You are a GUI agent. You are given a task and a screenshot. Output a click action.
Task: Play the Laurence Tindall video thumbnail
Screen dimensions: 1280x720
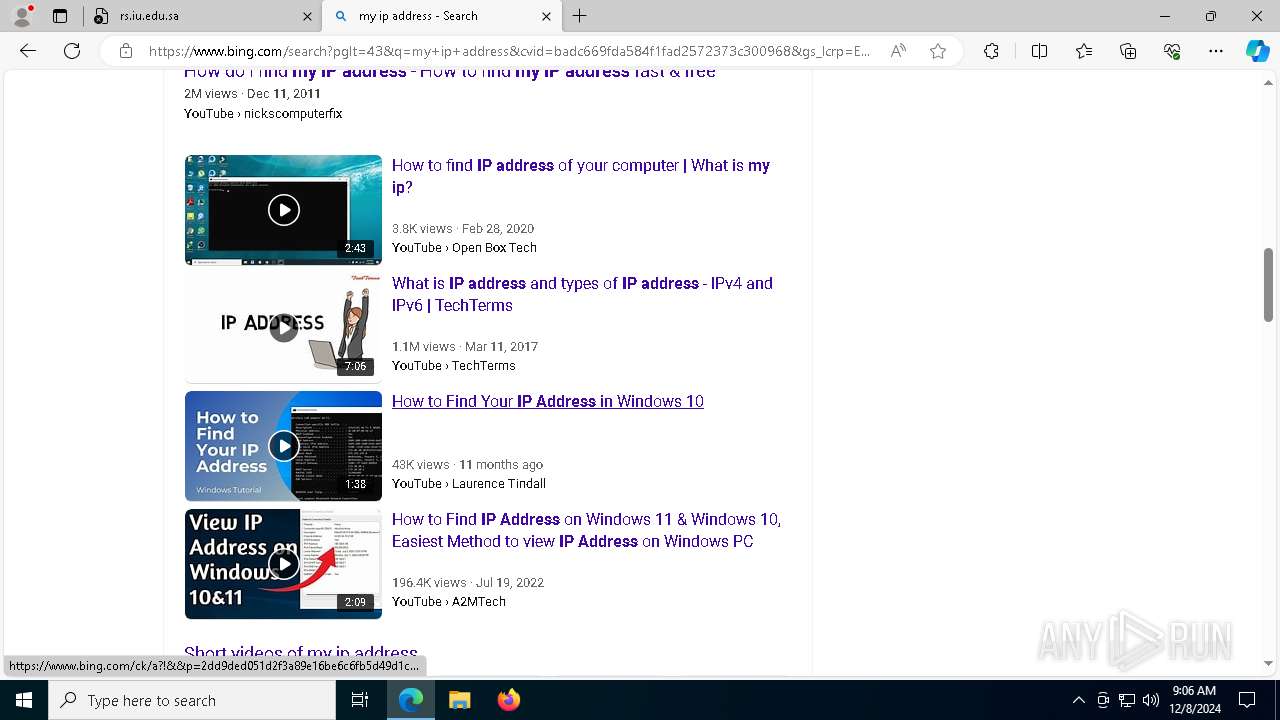(283, 446)
